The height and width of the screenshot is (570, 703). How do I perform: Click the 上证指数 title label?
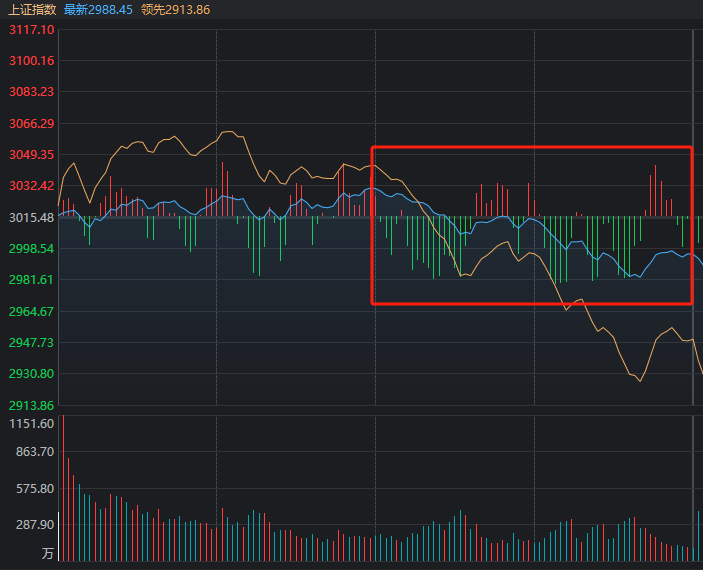point(32,9)
